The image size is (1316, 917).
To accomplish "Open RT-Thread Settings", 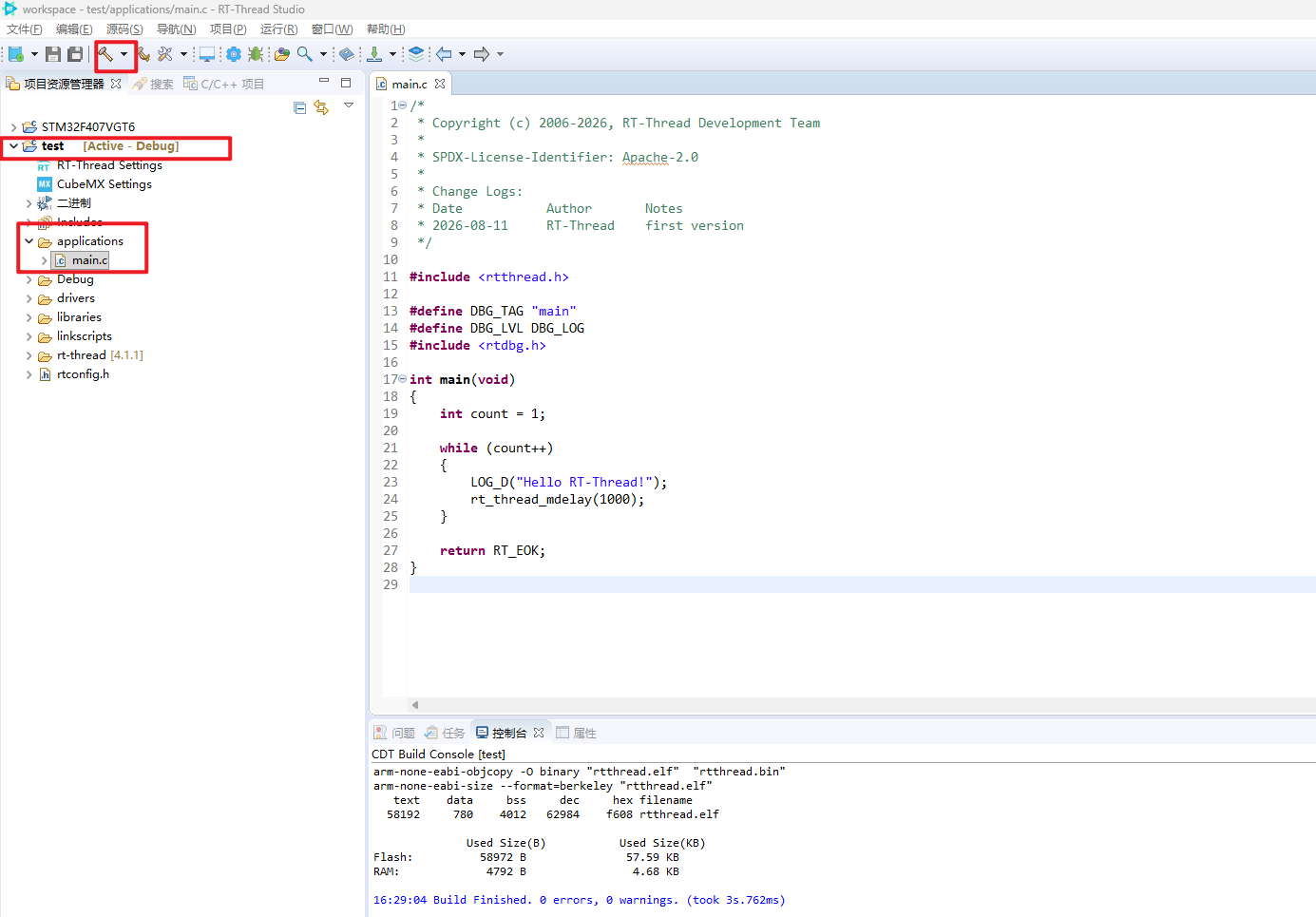I will [x=109, y=165].
